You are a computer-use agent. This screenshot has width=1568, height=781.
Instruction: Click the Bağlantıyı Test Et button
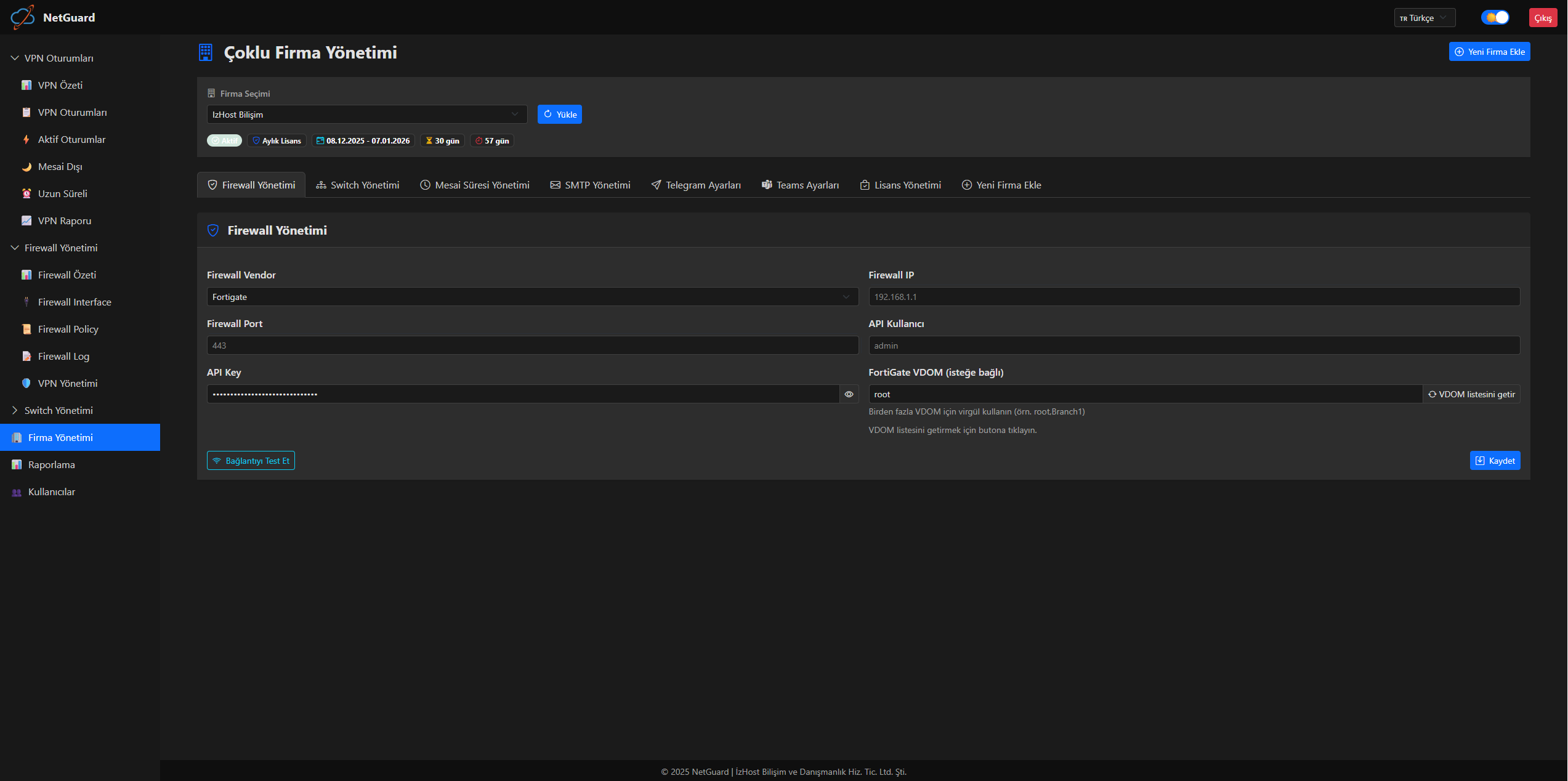point(251,461)
